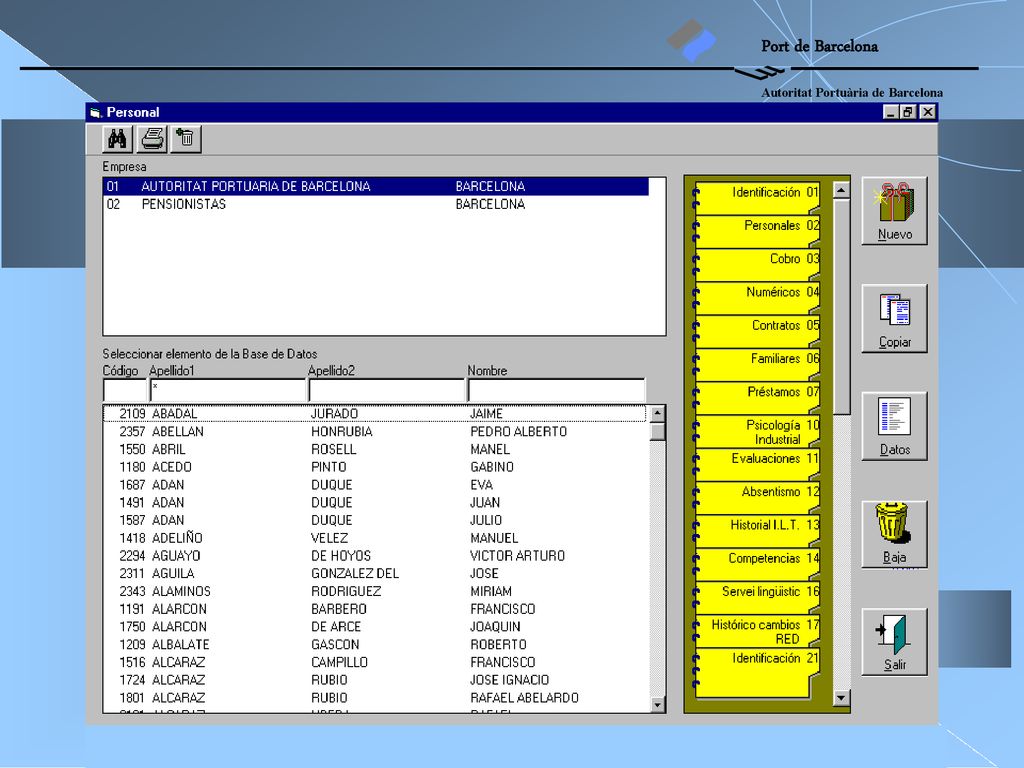Viewport: 1024px width, 768px height.
Task: Close the Personal window
Action: click(927, 112)
